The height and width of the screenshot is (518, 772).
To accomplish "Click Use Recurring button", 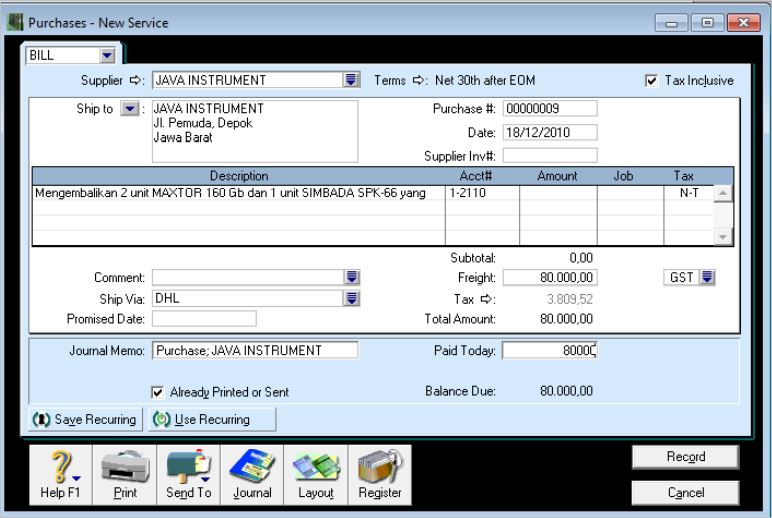I will coord(212,420).
